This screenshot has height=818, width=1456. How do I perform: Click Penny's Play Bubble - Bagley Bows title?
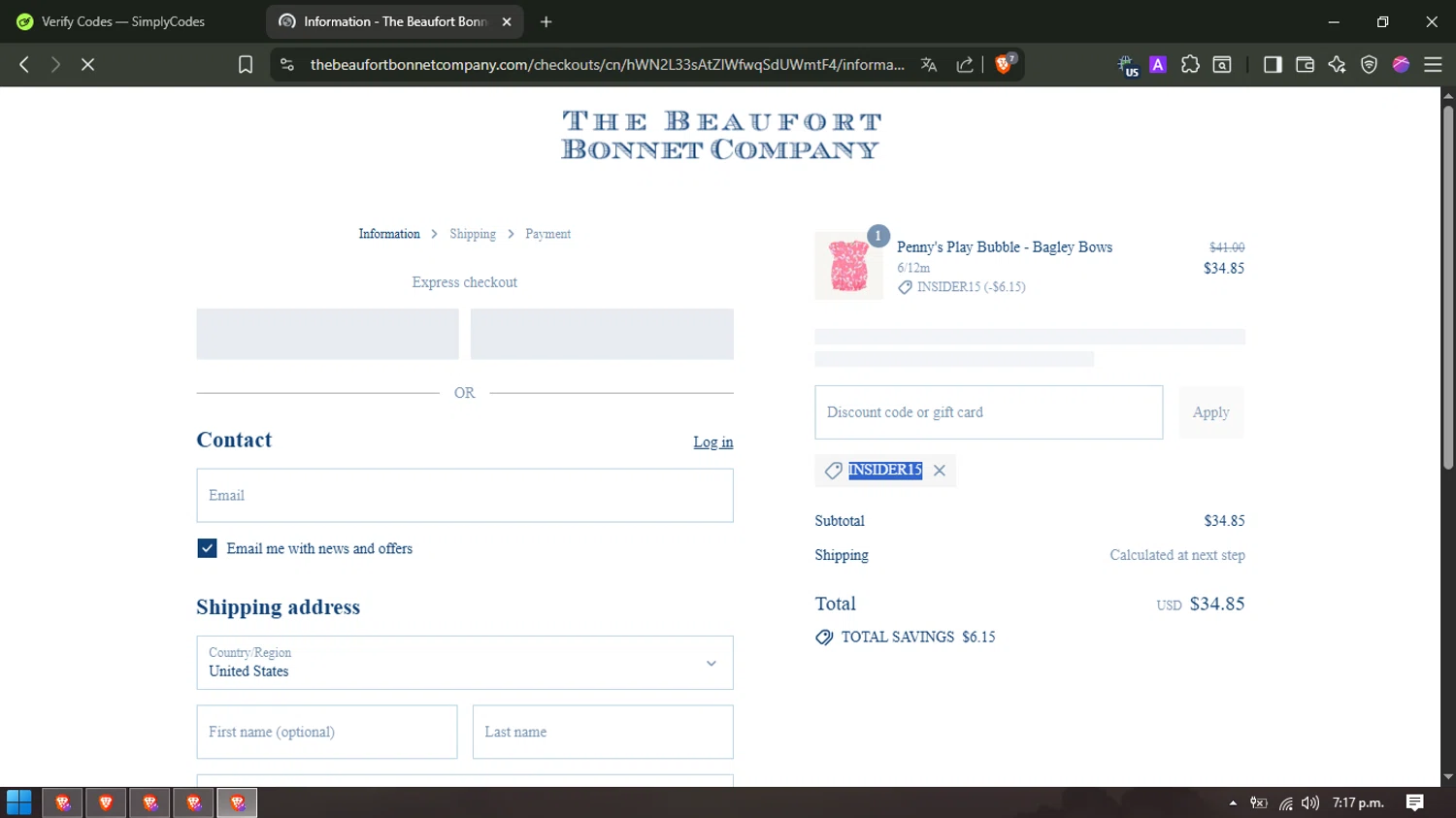click(1005, 247)
